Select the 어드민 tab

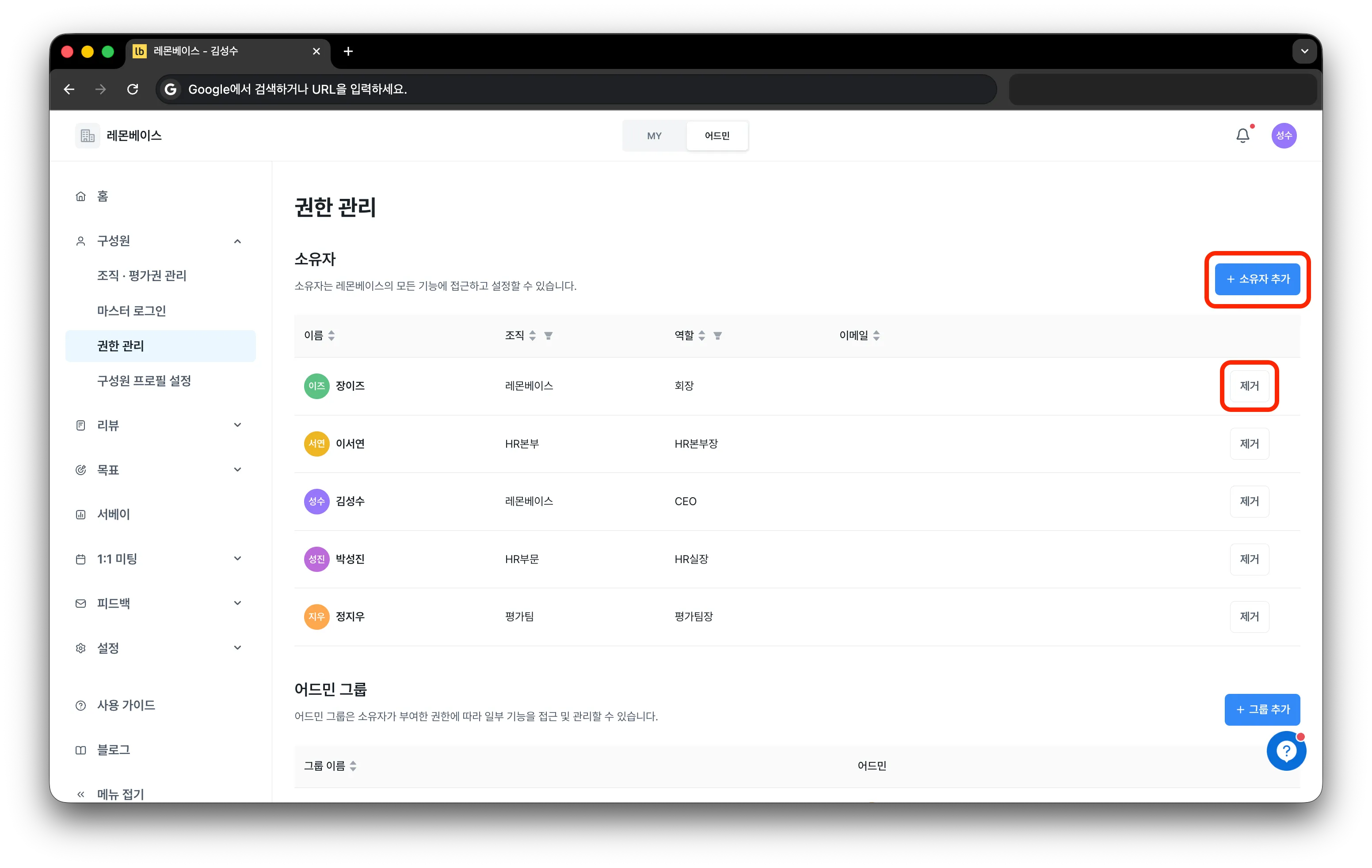pyautogui.click(x=717, y=136)
